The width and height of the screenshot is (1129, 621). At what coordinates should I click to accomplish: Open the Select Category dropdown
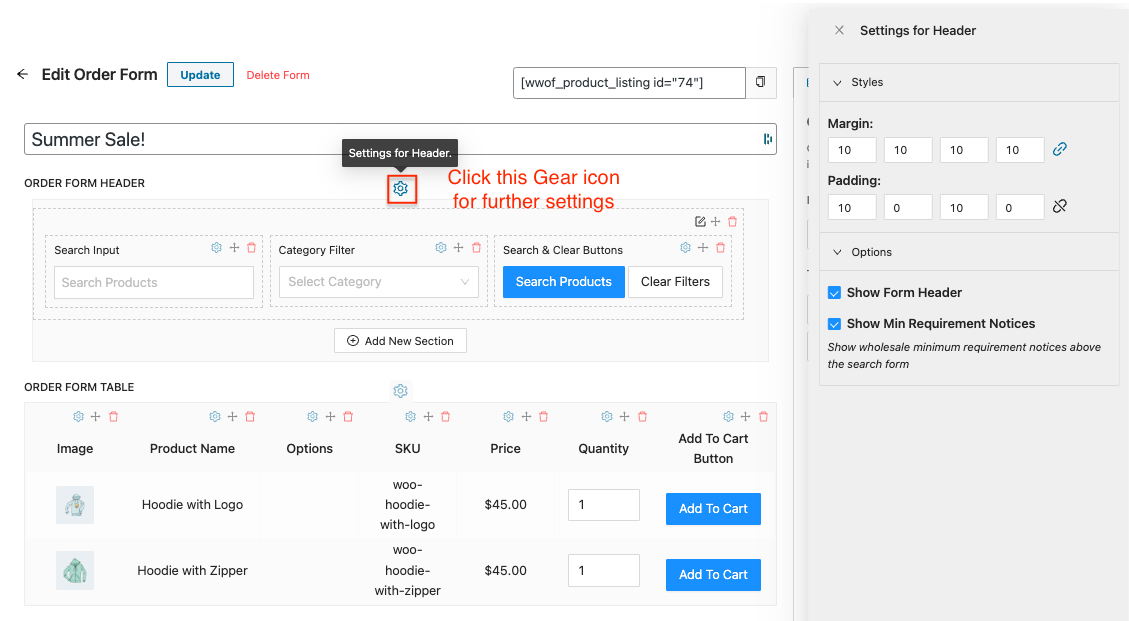[379, 282]
